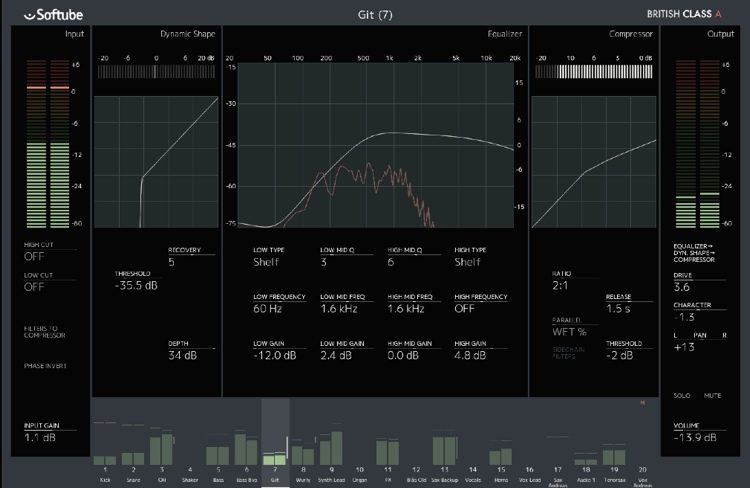Click the Dynamic Shape transfer curve graph
This screenshot has height=488, width=750.
click(x=156, y=162)
